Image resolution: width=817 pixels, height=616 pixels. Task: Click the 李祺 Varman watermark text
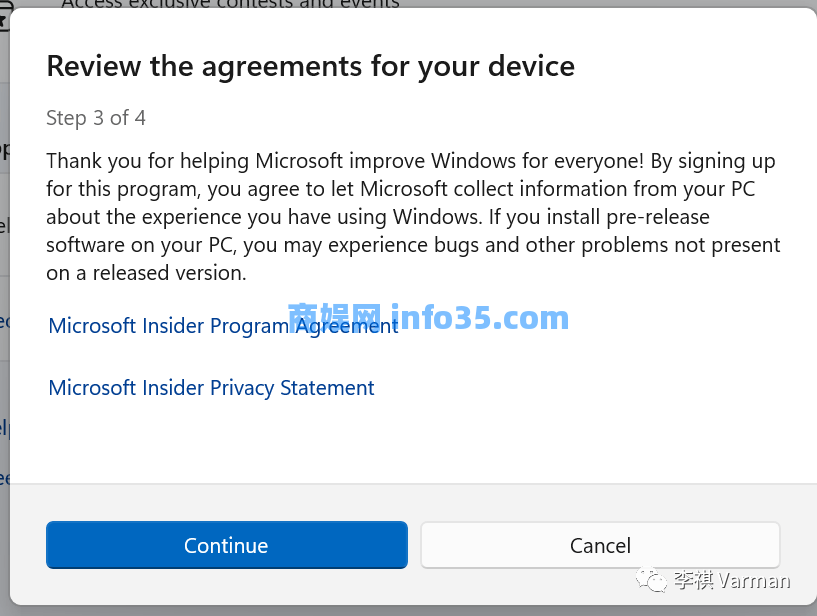coord(729,580)
